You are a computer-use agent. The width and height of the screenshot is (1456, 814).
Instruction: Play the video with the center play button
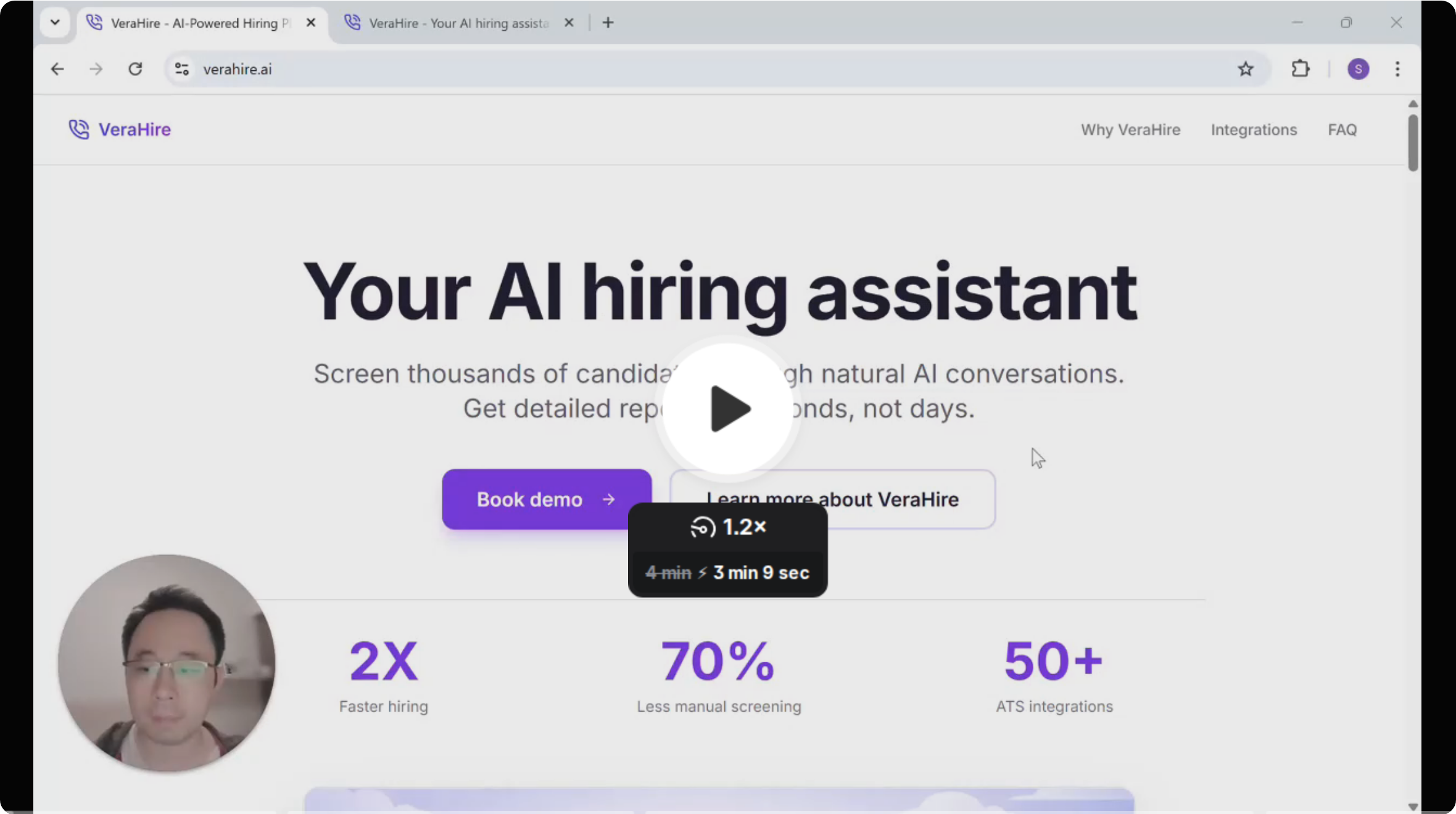click(728, 409)
